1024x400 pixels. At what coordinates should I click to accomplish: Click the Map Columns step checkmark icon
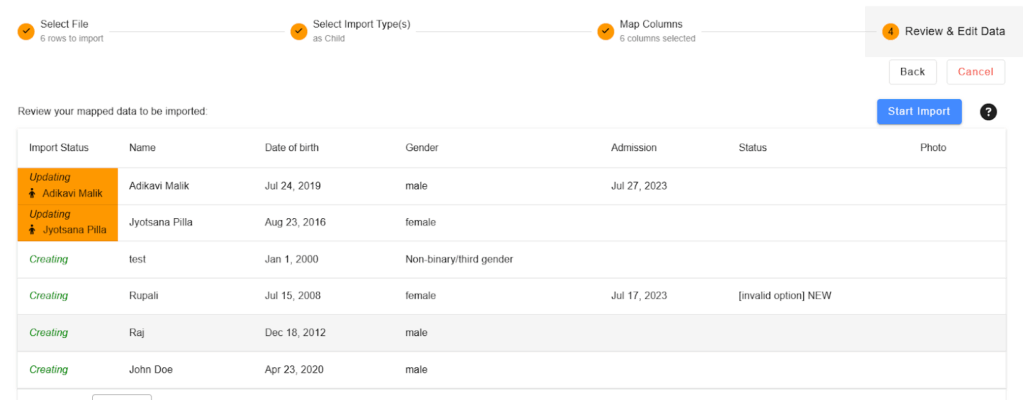605,31
